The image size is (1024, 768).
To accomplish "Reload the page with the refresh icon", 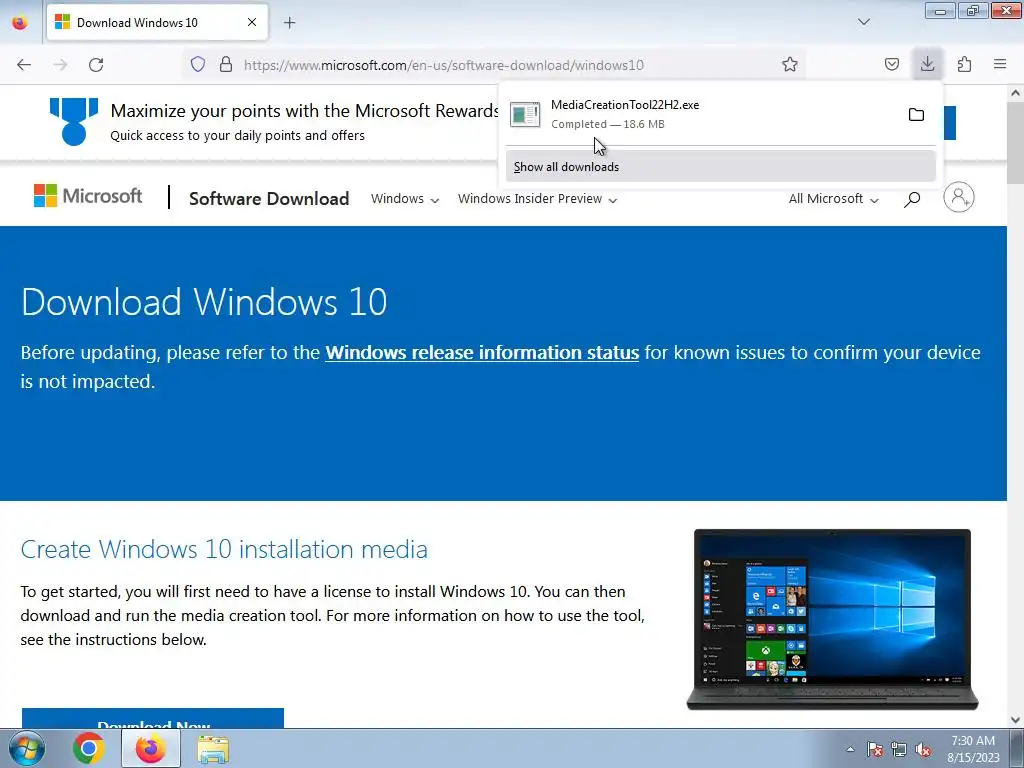I will click(x=96, y=65).
